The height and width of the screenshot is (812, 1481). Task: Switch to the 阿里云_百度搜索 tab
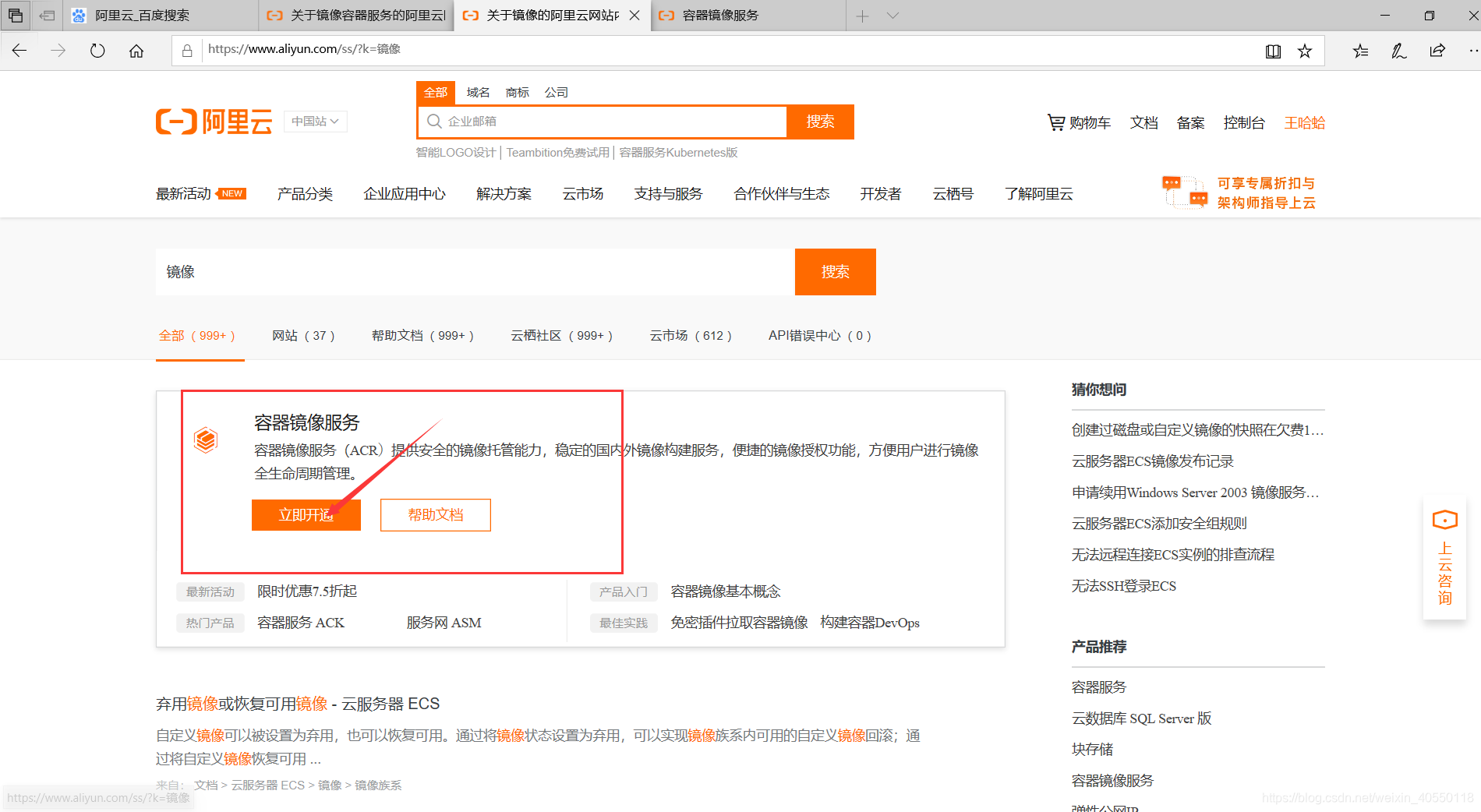click(160, 16)
